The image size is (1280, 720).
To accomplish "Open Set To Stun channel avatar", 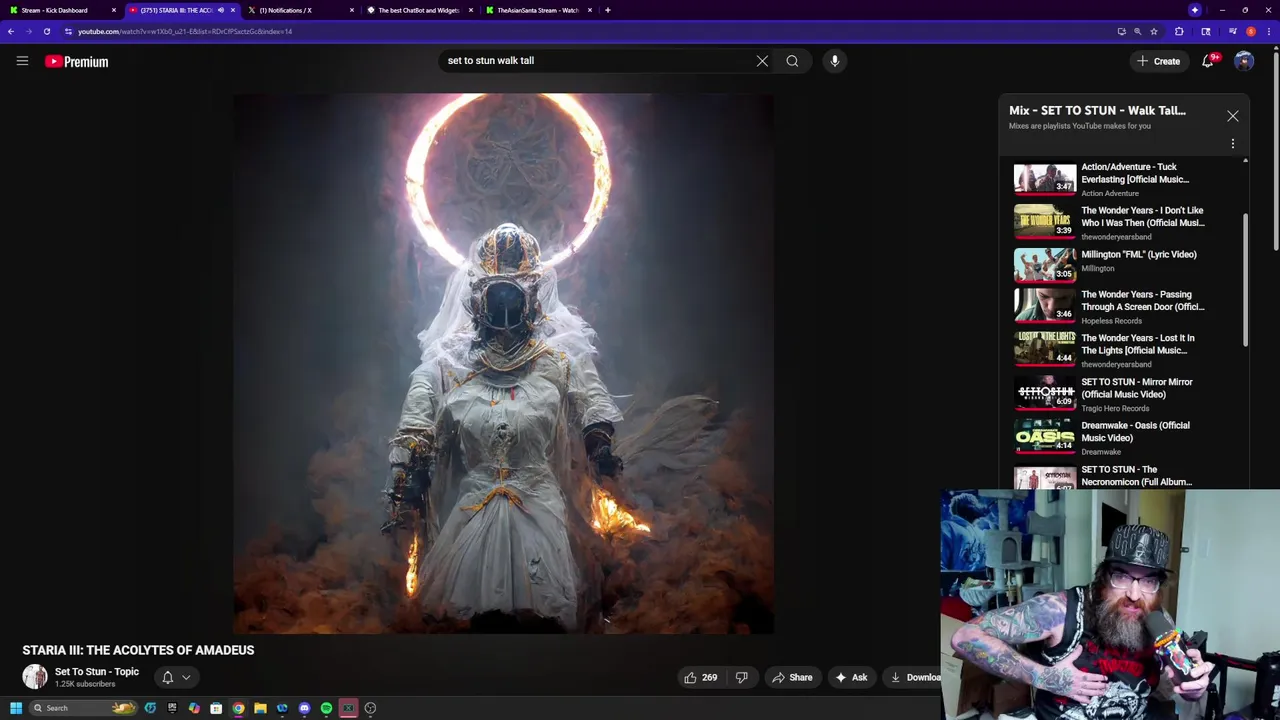I will pos(35,677).
